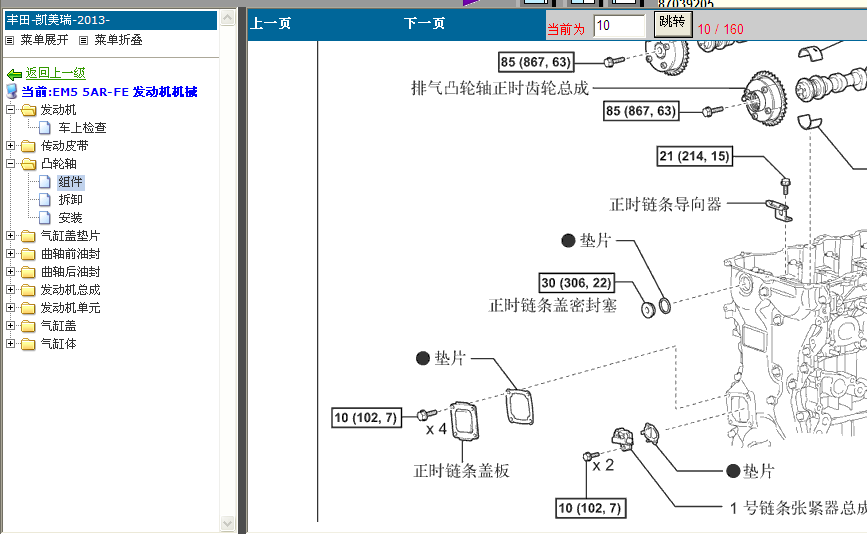Go to next page with 下一页
Screen dimensions: 867x534
coord(424,24)
